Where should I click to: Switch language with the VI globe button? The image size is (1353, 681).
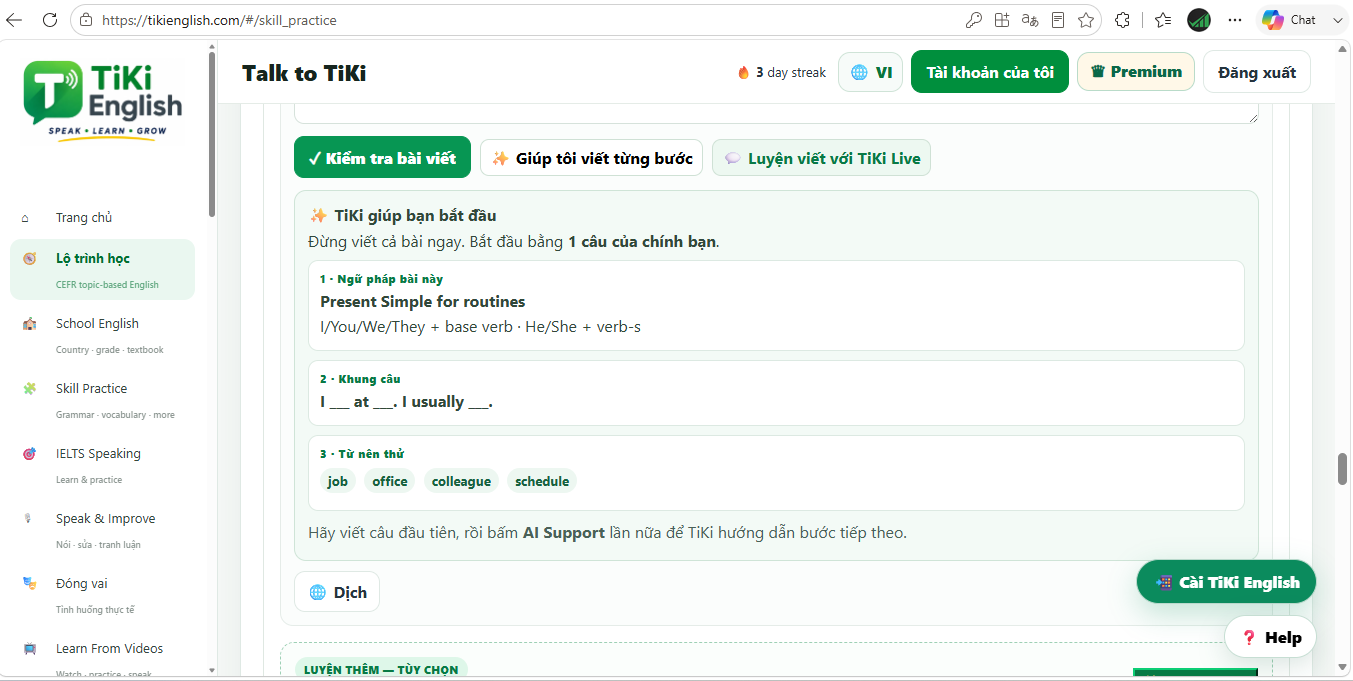870,72
